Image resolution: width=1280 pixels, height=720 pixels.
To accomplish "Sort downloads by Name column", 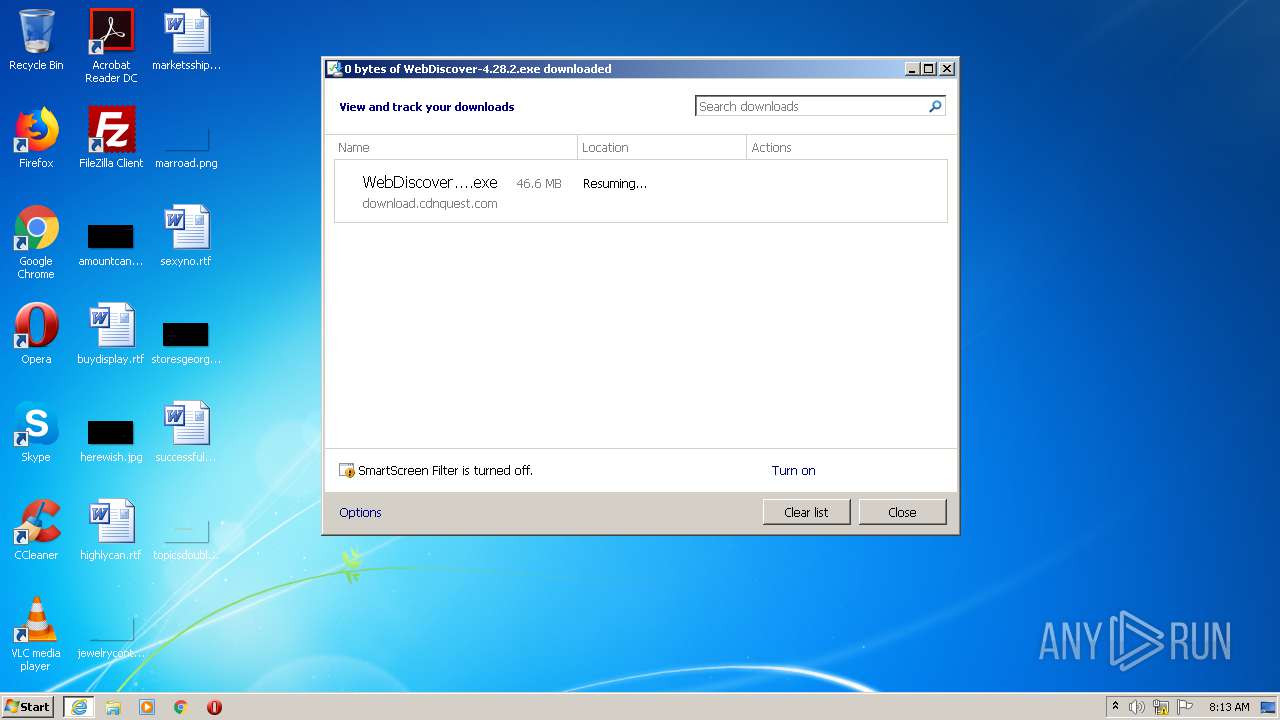I will point(456,147).
